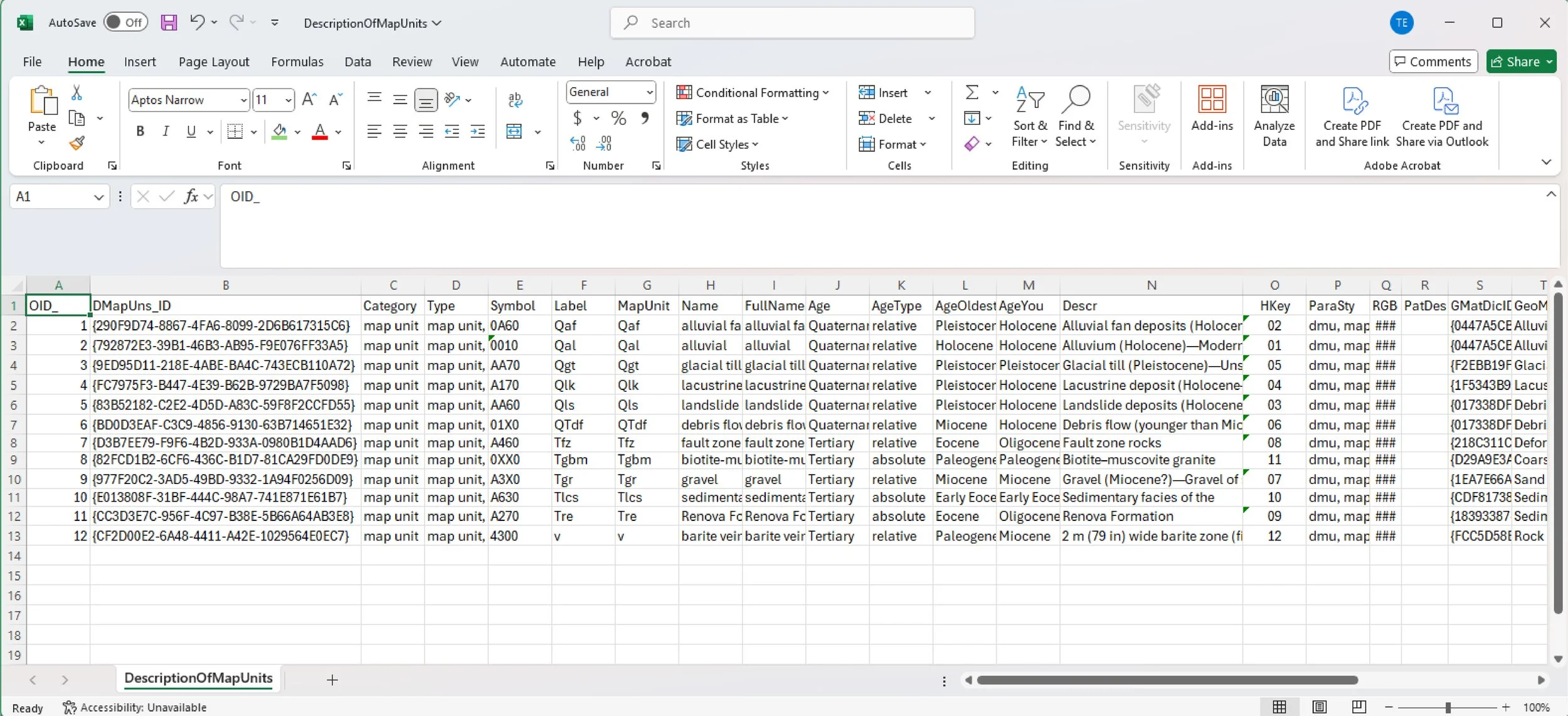Screen dimensions: 1568x716
Task: Click the Save floppy disk icon
Action: click(x=169, y=23)
